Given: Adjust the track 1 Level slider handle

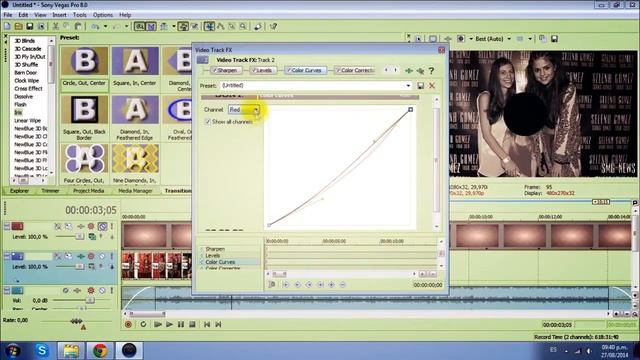Looking at the screenshot, I should pyautogui.click(x=80, y=237).
